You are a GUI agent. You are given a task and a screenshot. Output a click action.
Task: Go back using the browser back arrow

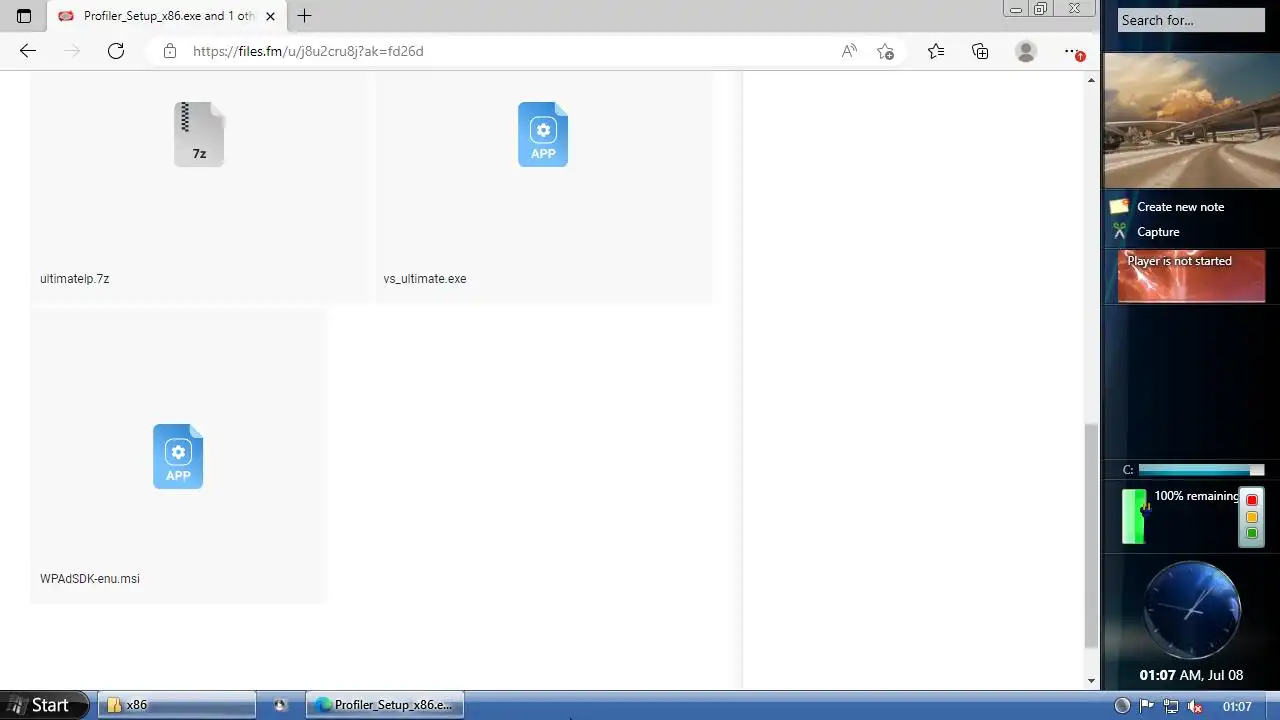point(28,51)
